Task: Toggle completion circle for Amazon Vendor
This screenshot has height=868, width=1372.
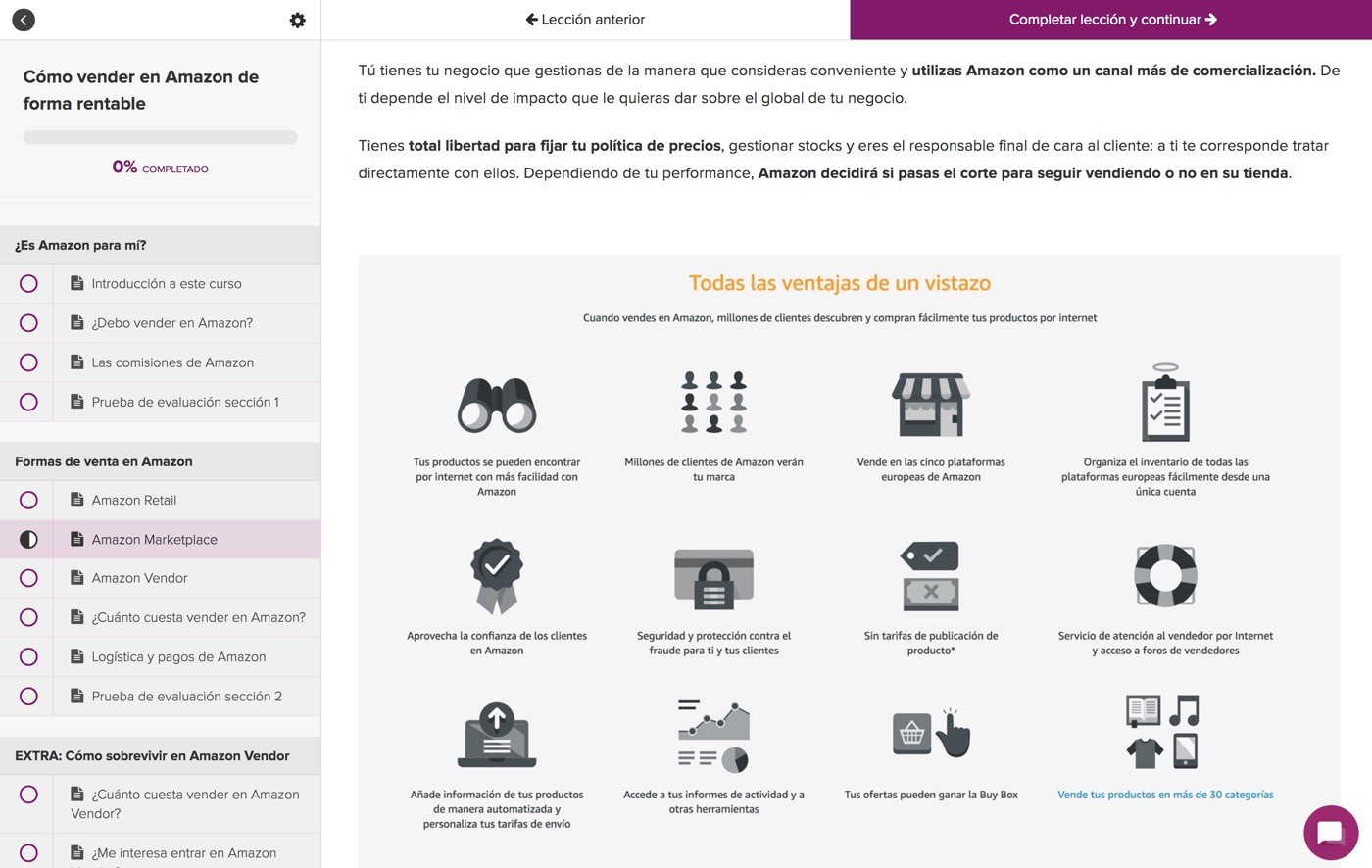Action: (28, 578)
